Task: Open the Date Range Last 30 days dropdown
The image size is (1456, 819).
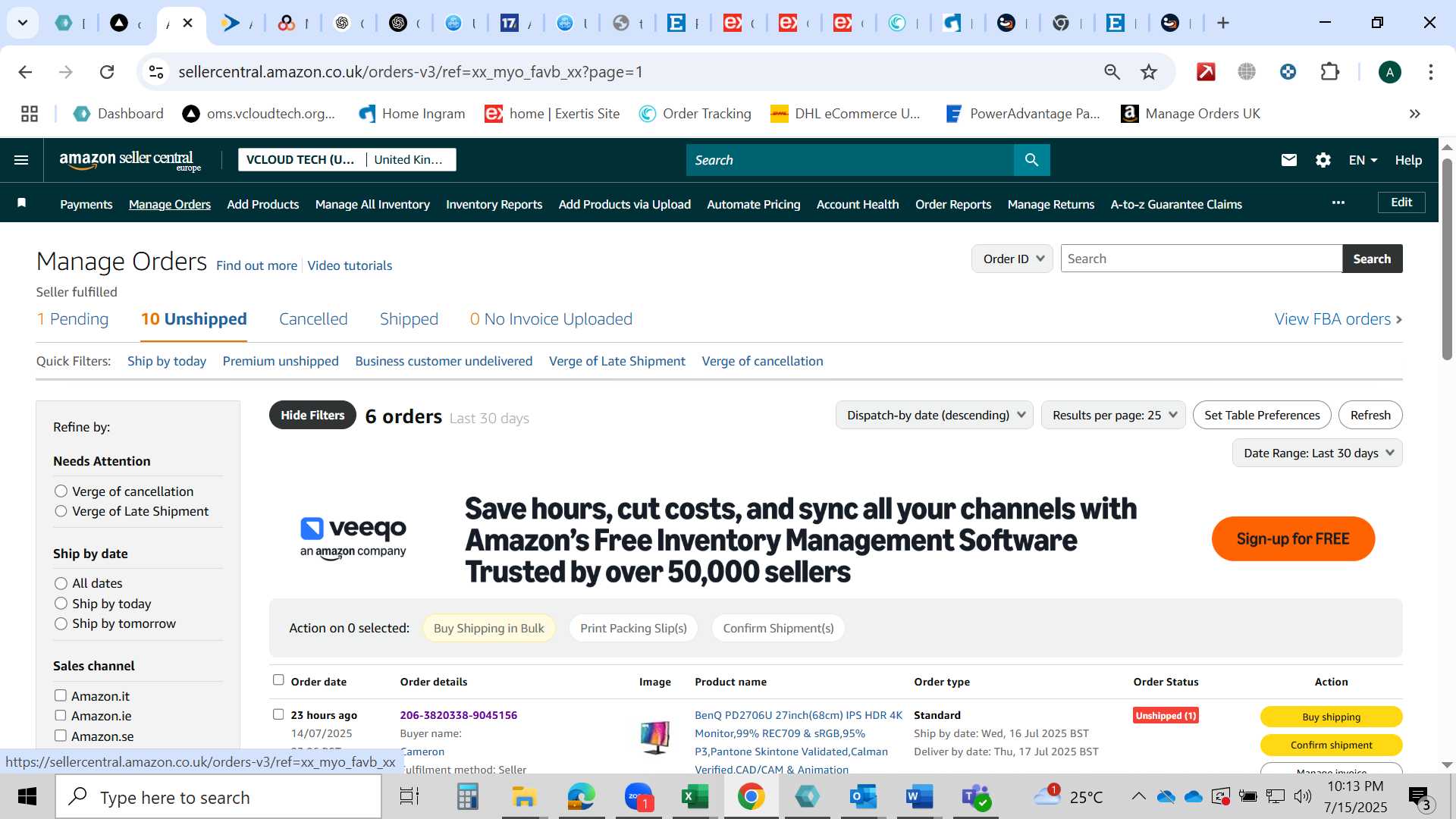Action: click(x=1317, y=453)
